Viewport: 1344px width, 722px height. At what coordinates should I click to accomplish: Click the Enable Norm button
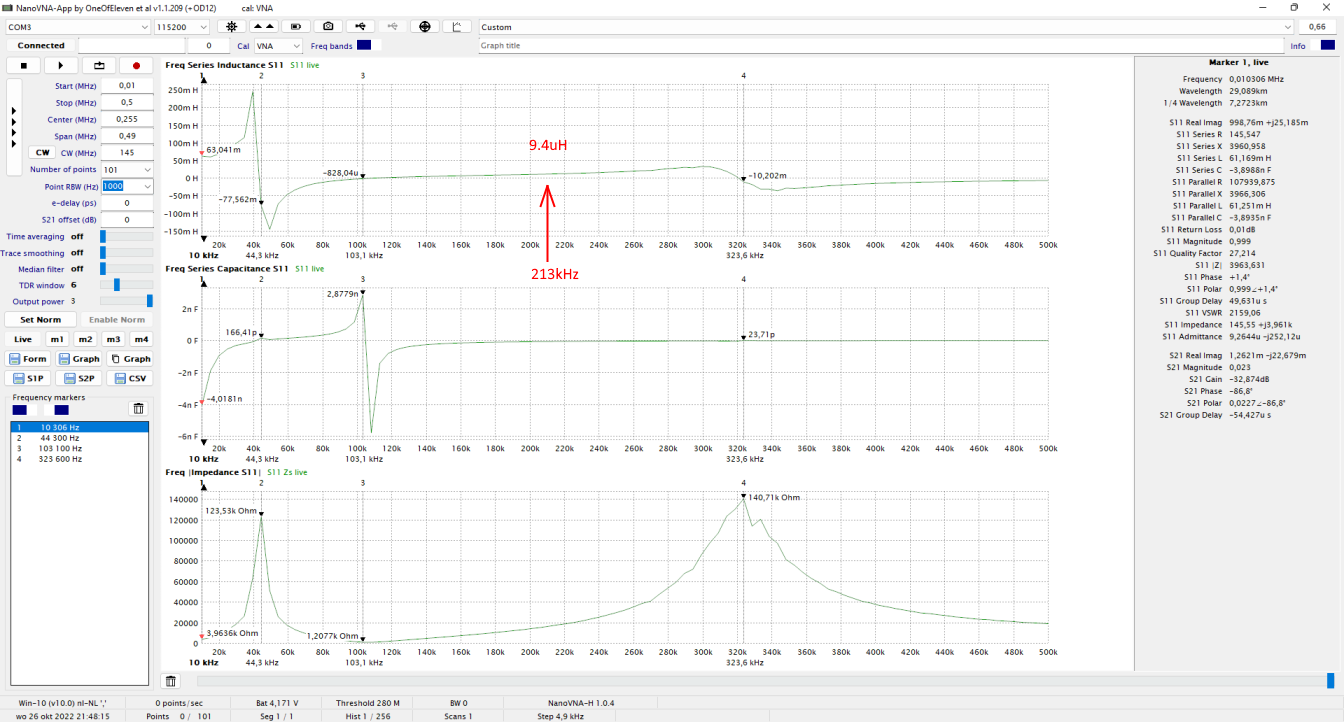pyautogui.click(x=116, y=320)
